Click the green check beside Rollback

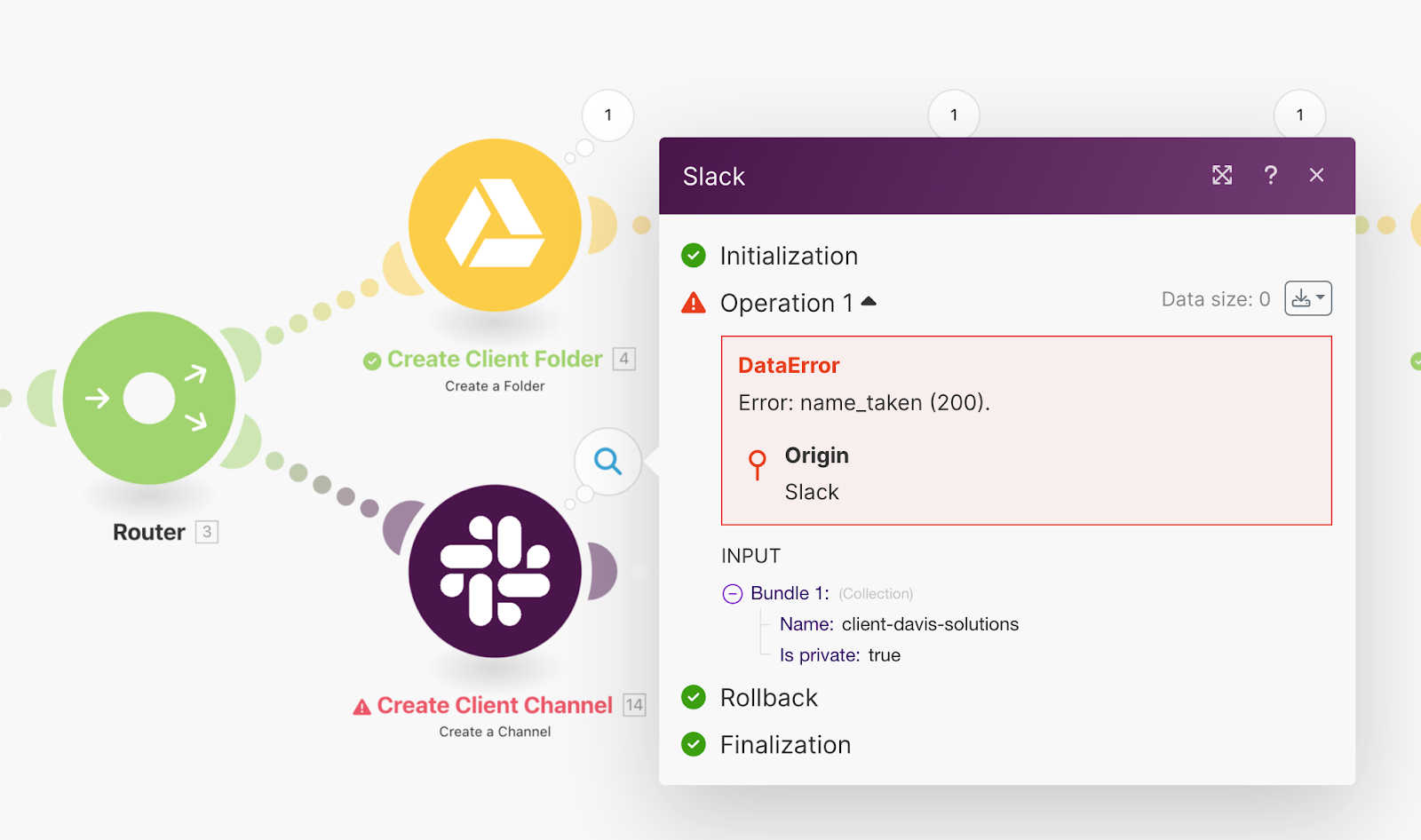[x=693, y=697]
